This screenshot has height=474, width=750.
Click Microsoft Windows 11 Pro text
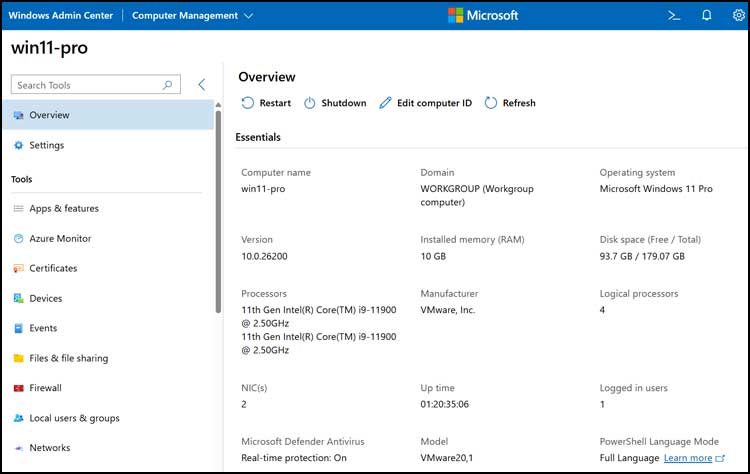pos(656,189)
